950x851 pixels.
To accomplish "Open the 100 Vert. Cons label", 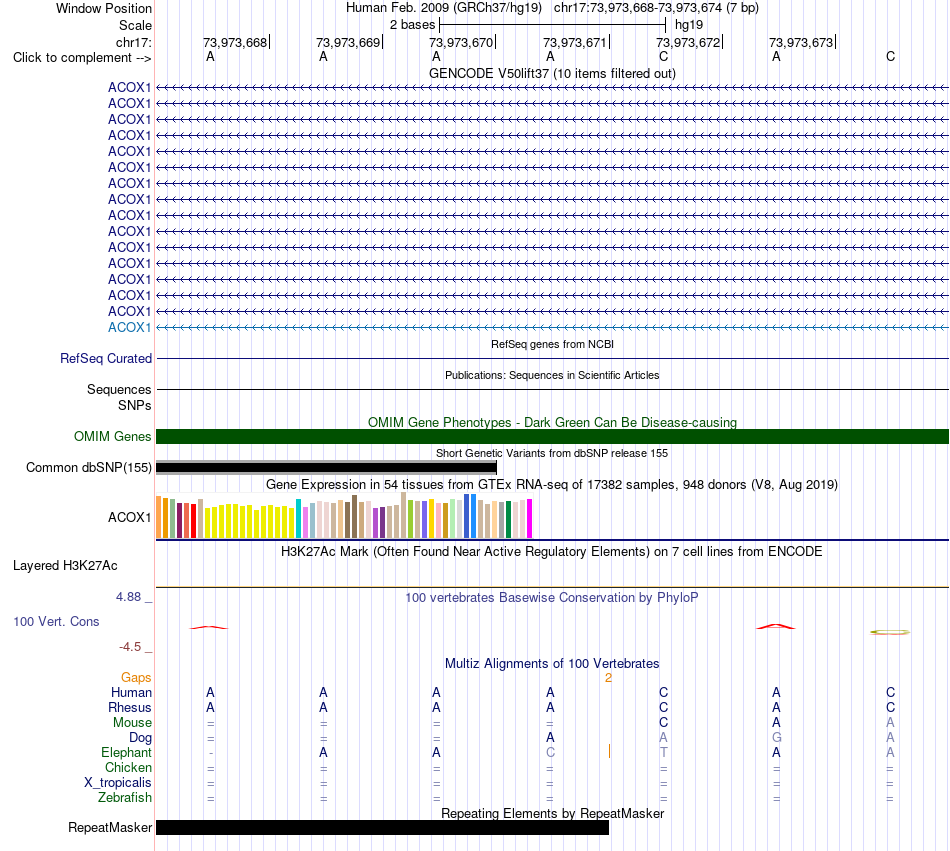I will coord(56,621).
